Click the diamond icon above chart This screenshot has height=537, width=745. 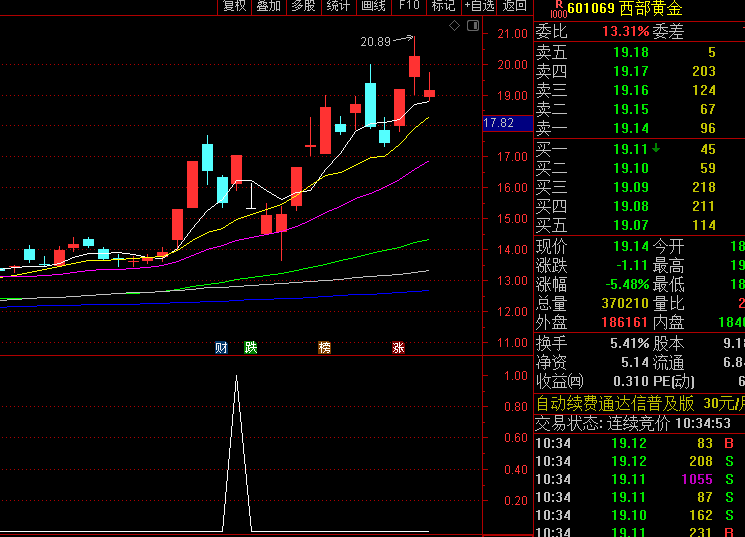(x=454, y=26)
